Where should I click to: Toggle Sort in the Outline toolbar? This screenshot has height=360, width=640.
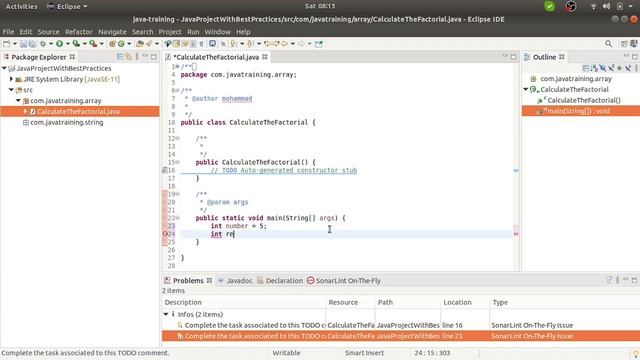(594, 68)
